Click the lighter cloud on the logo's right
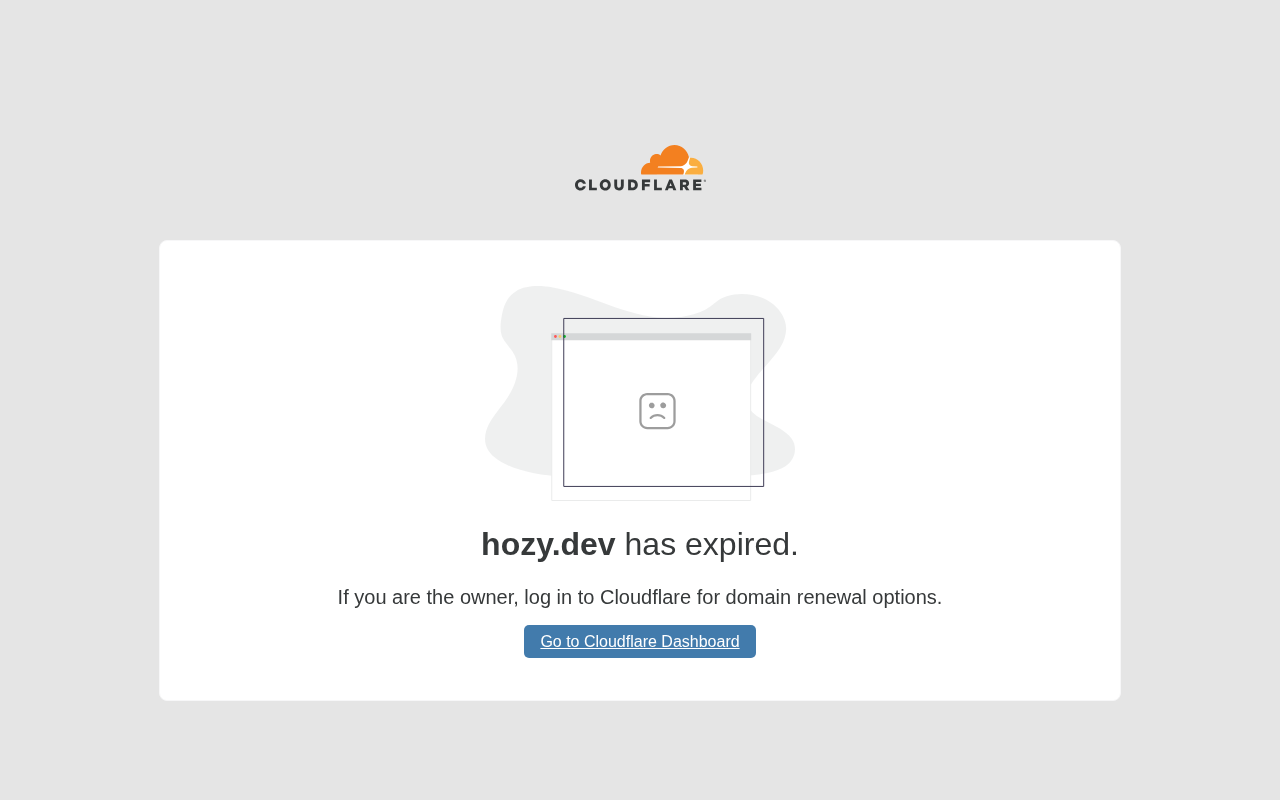 tap(695, 167)
